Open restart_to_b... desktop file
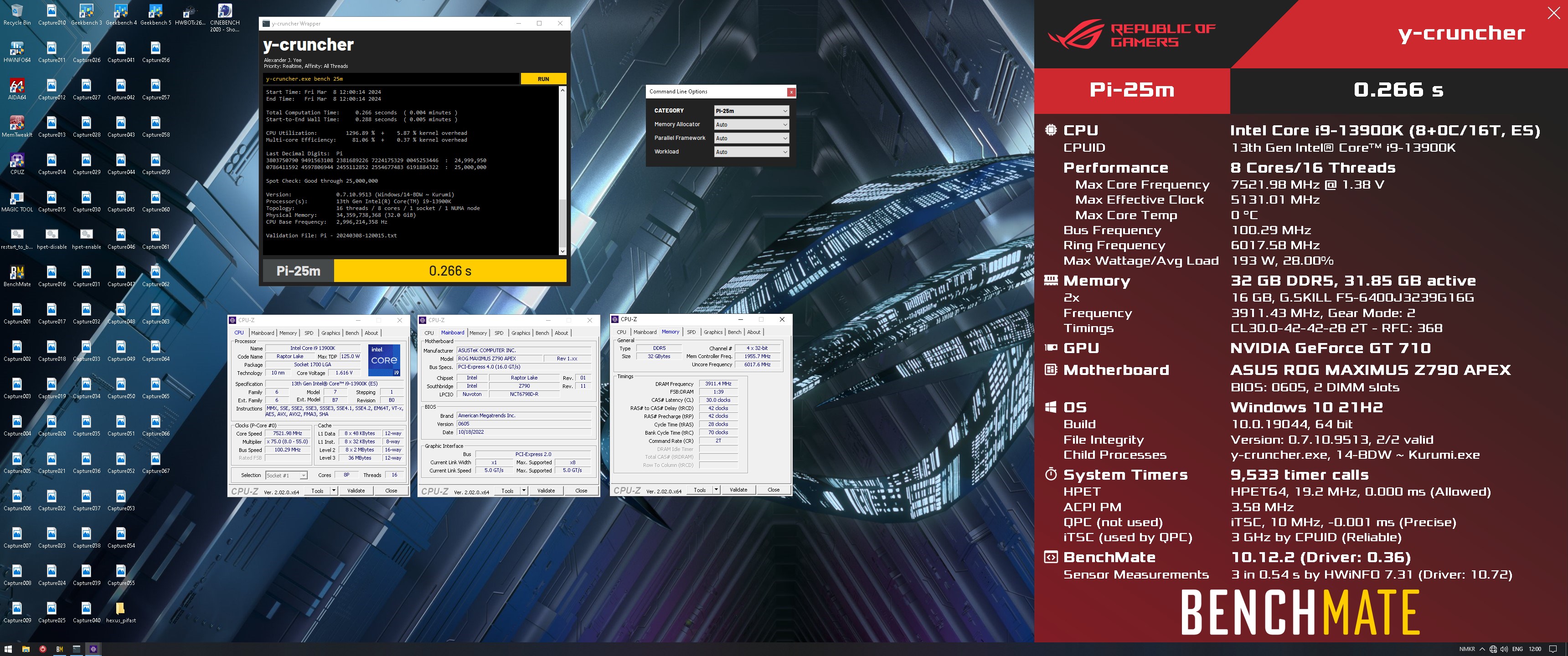Screen dimensions: 1568x656 (x=17, y=239)
